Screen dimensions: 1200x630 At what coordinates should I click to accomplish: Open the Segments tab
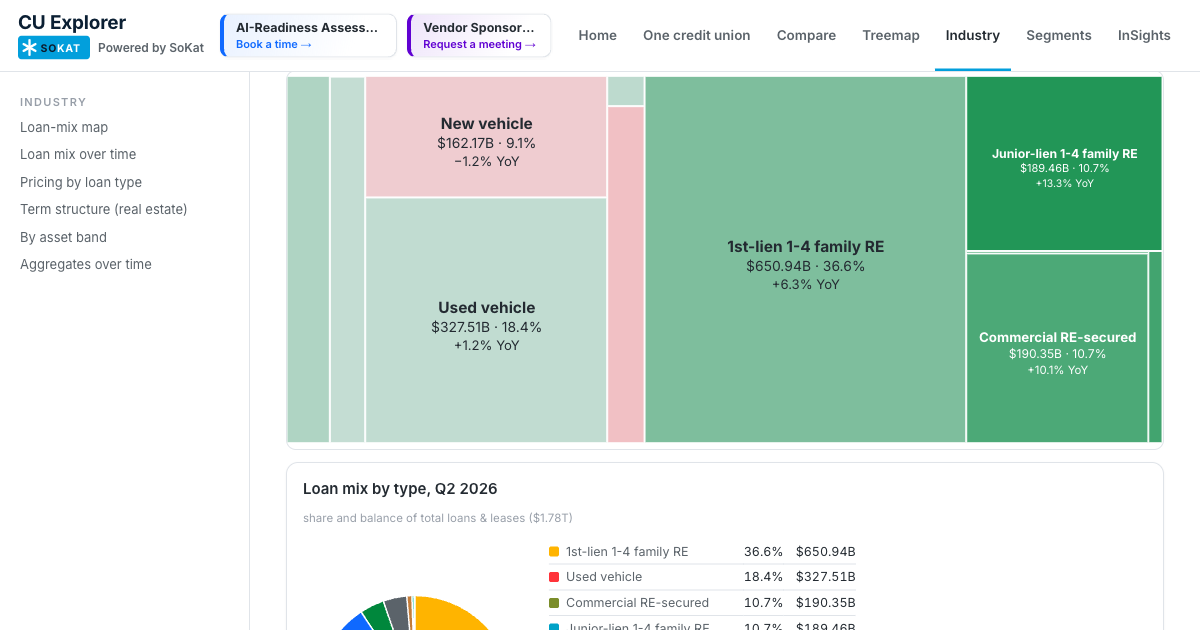1059,35
